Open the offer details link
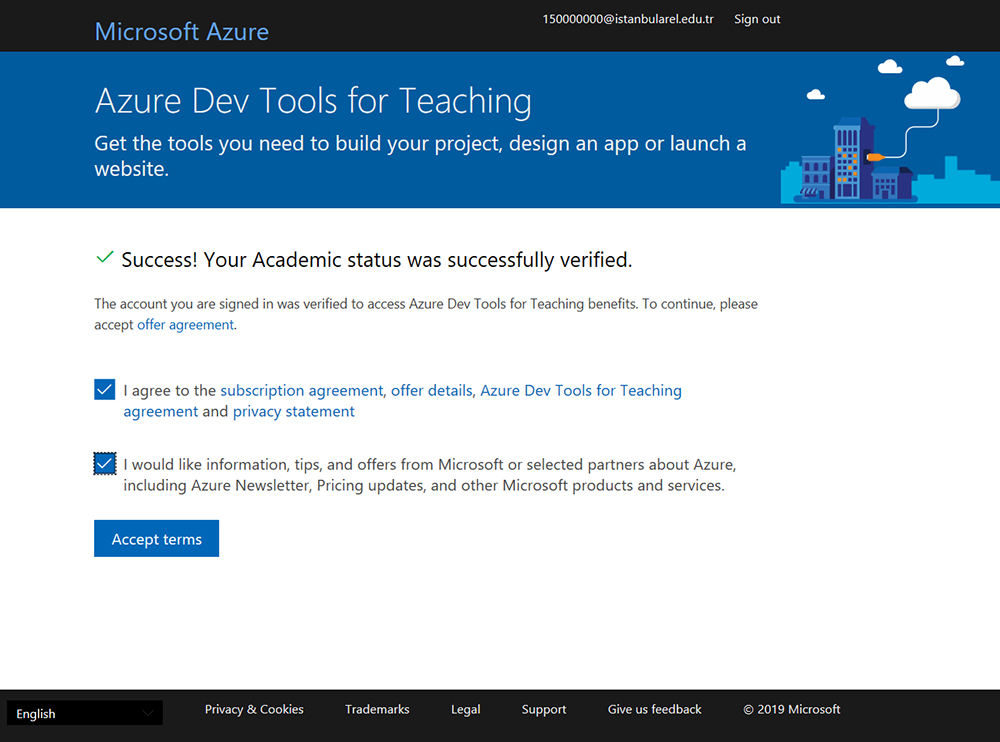This screenshot has height=742, width=1000. coord(432,390)
